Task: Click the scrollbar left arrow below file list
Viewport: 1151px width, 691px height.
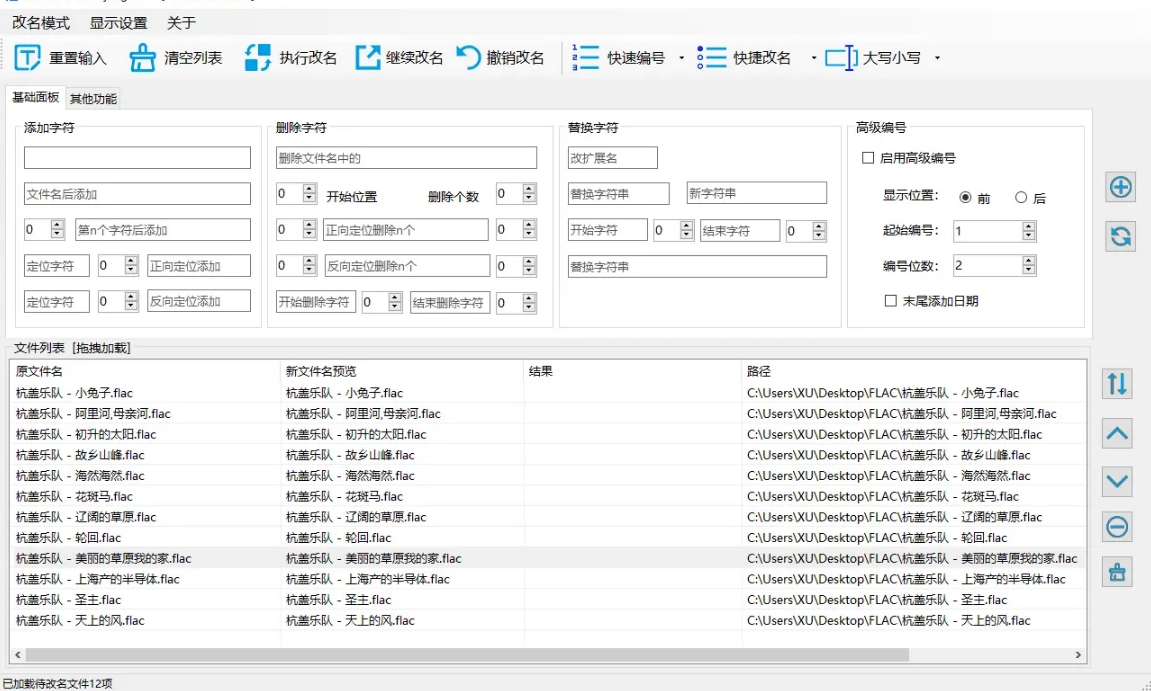Action: pos(18,654)
